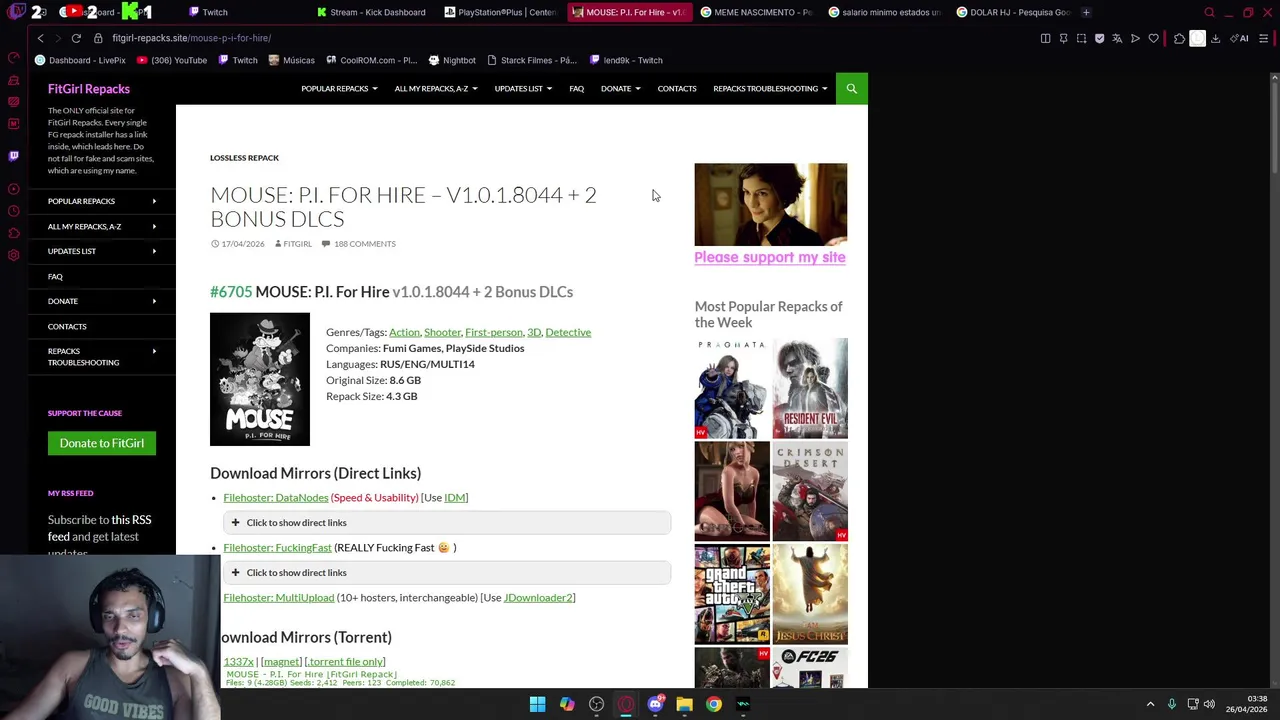Click the MOUSE P.I. For Hire cover image
The width and height of the screenshot is (1280, 720).
click(260, 379)
